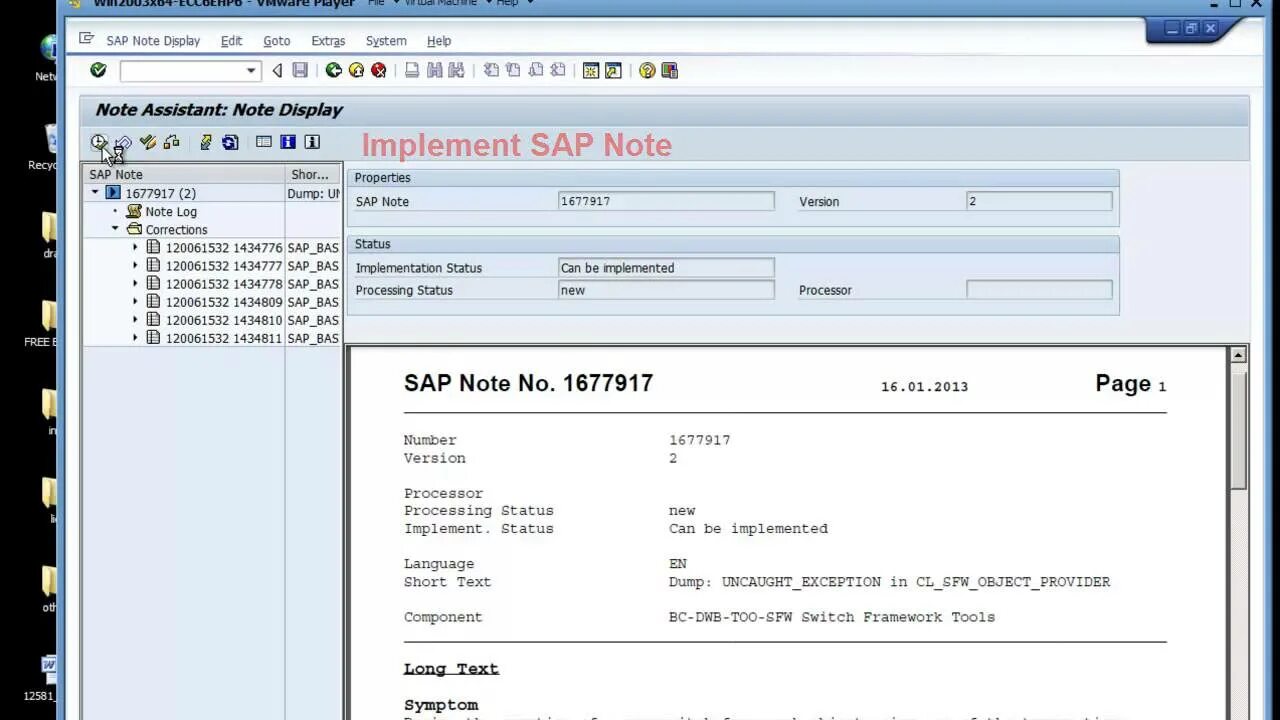Click the Assign Processor hierarchy icon
This screenshot has height=720, width=1280.
point(171,142)
